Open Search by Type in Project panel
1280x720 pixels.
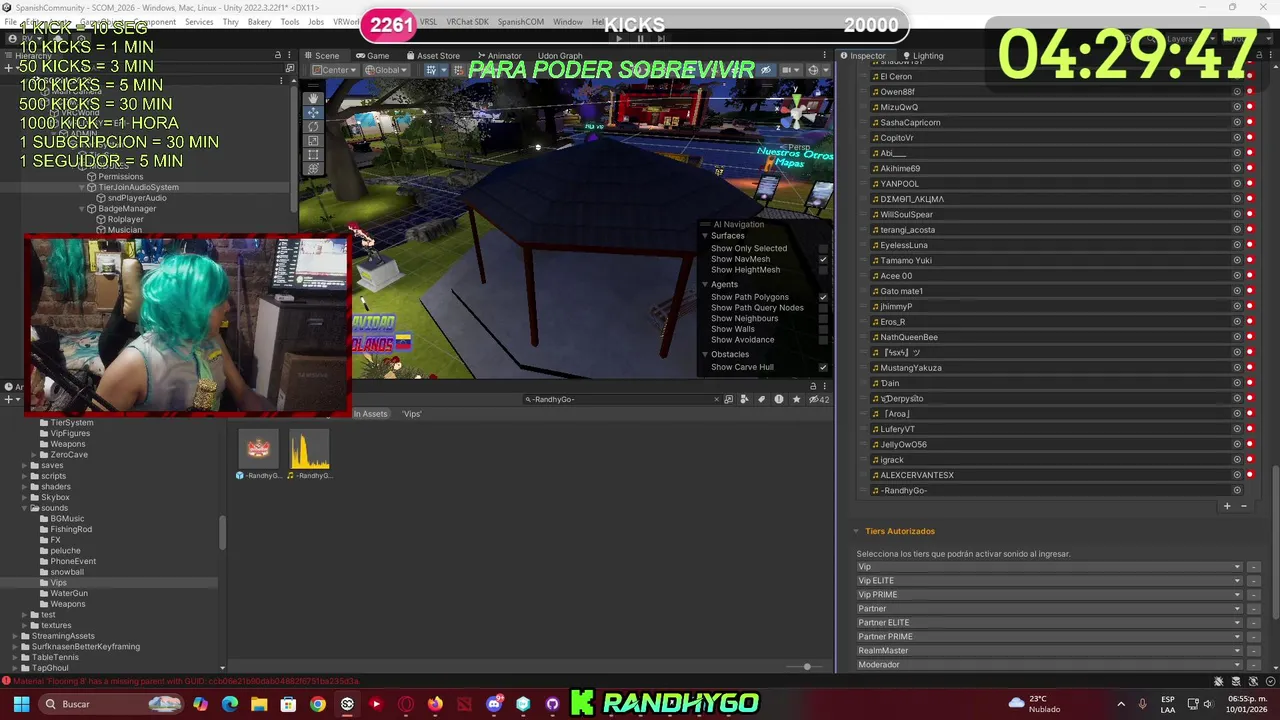744,399
